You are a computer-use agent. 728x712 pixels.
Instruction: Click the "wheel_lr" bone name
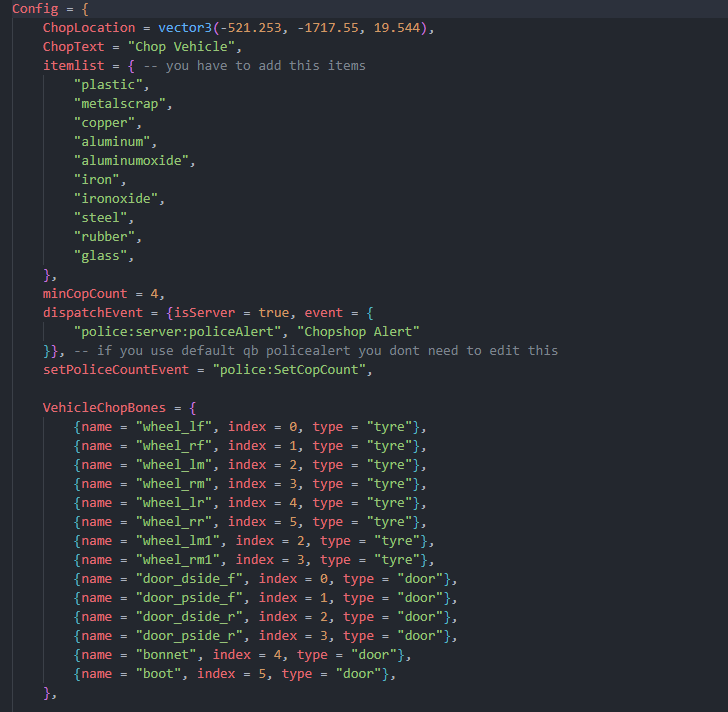click(174, 503)
